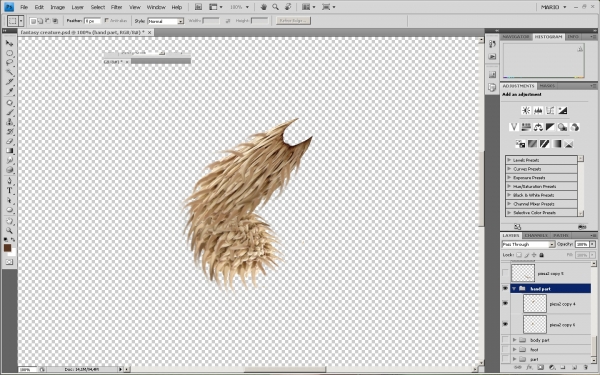Add a Black & White adjustment
600x375 pixels.
pyautogui.click(x=550, y=127)
